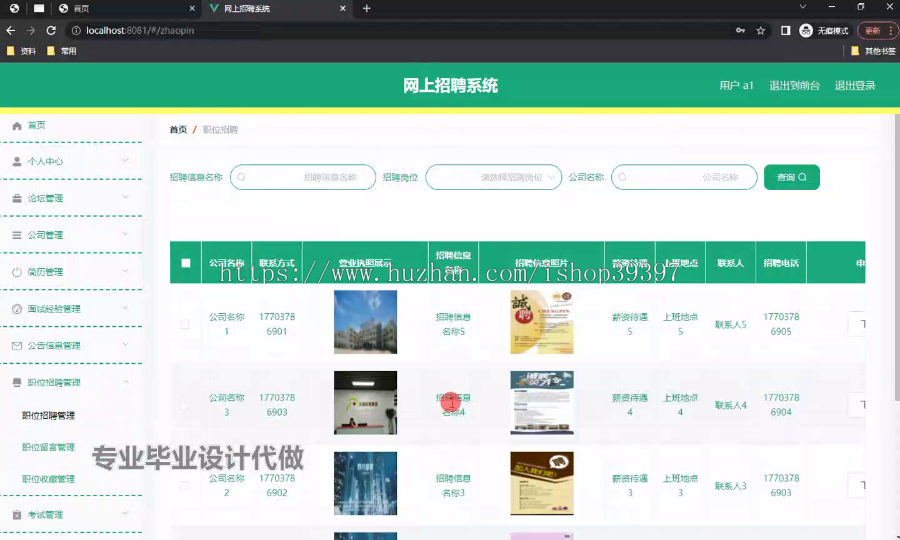
Task: Reload the page with the refresh icon
Action: coord(51,30)
